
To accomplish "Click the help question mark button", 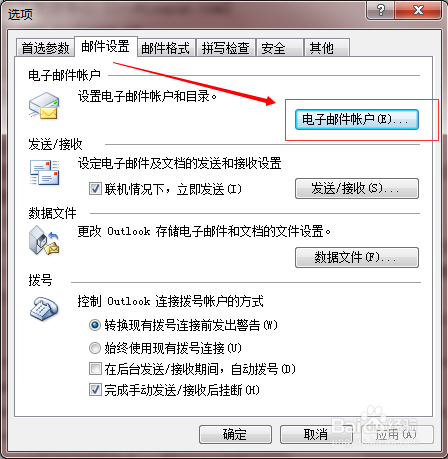I will click(380, 10).
